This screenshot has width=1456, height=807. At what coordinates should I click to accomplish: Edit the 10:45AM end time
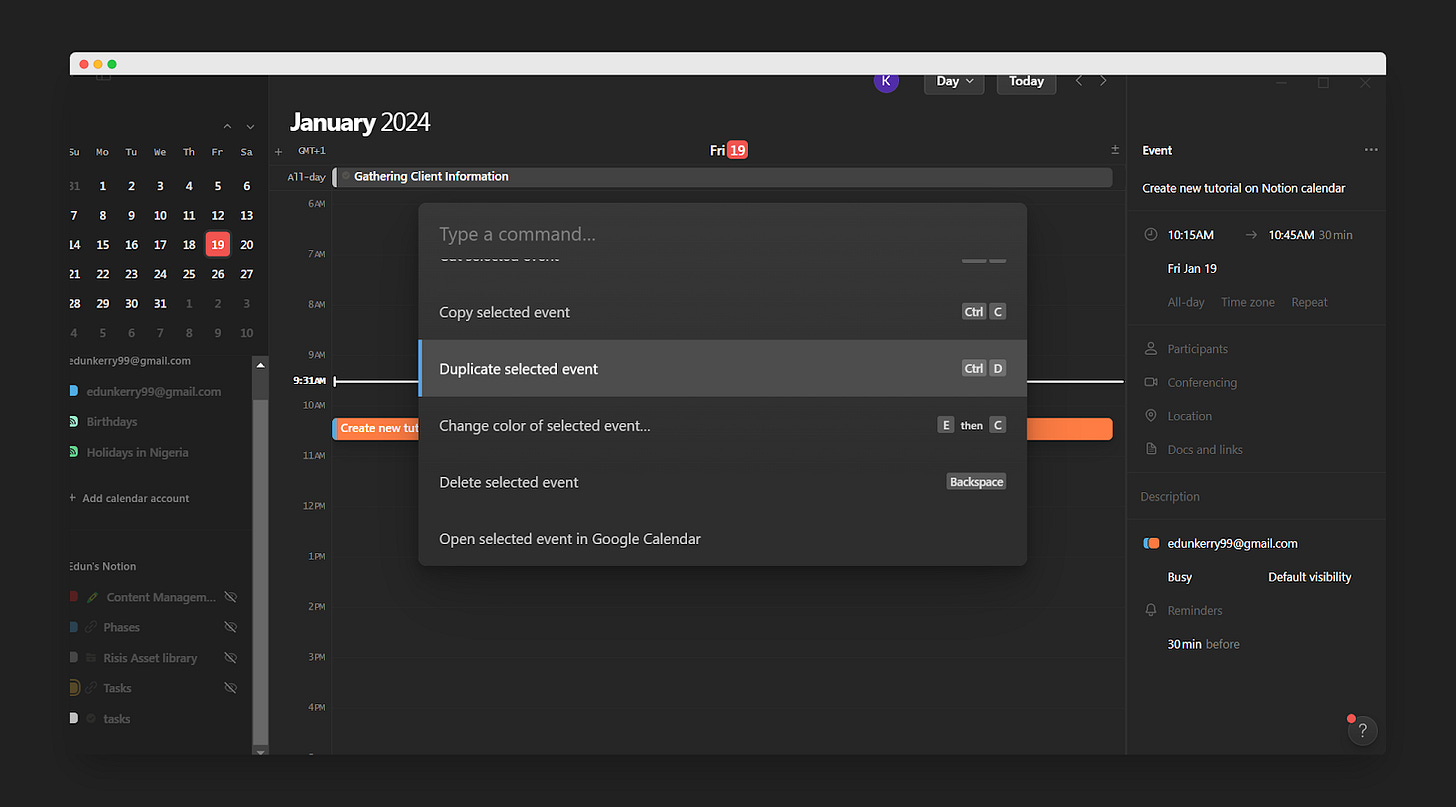pyautogui.click(x=1291, y=235)
